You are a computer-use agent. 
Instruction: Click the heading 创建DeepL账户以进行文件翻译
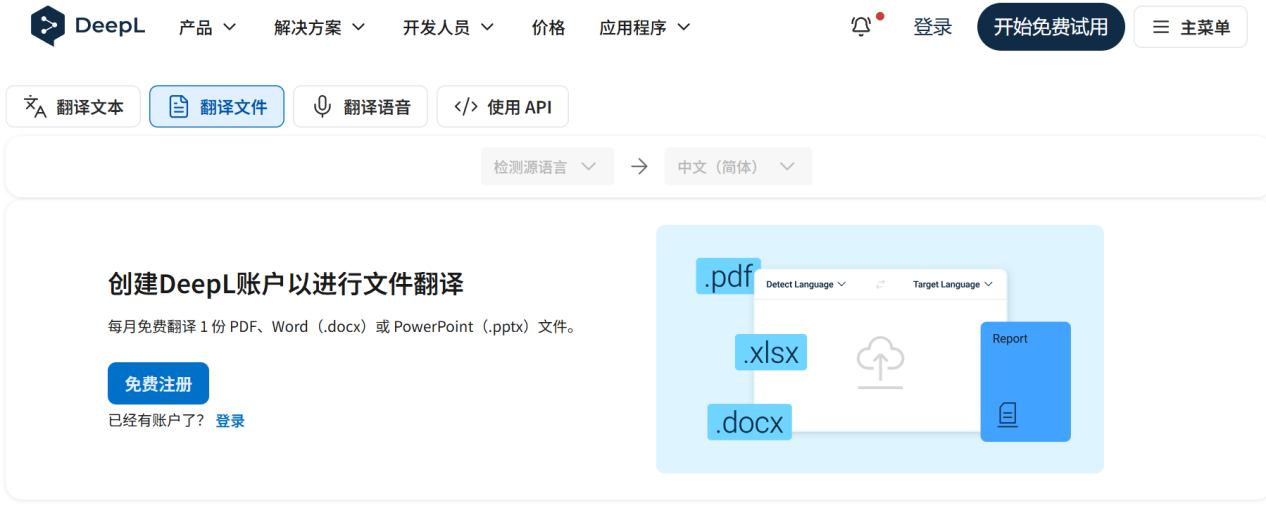point(286,284)
